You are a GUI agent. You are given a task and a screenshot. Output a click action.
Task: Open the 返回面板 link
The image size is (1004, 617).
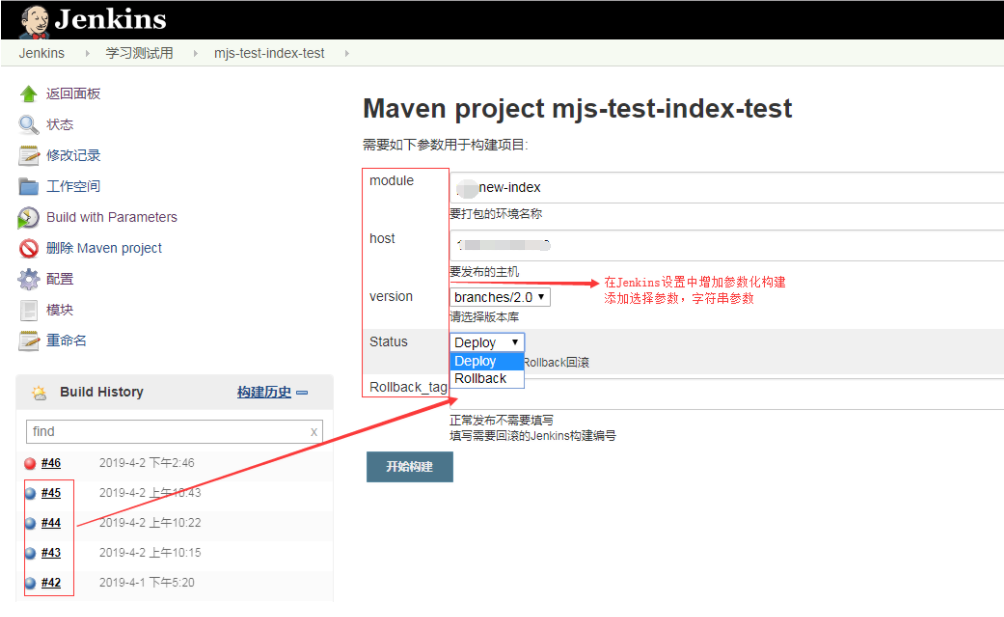pos(73,94)
